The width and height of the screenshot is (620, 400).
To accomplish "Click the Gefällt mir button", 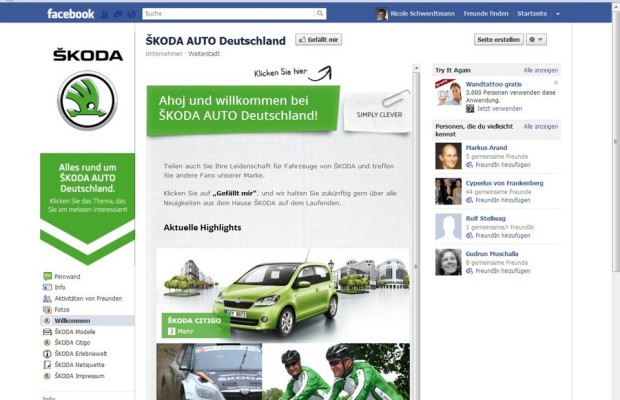I will pos(319,40).
